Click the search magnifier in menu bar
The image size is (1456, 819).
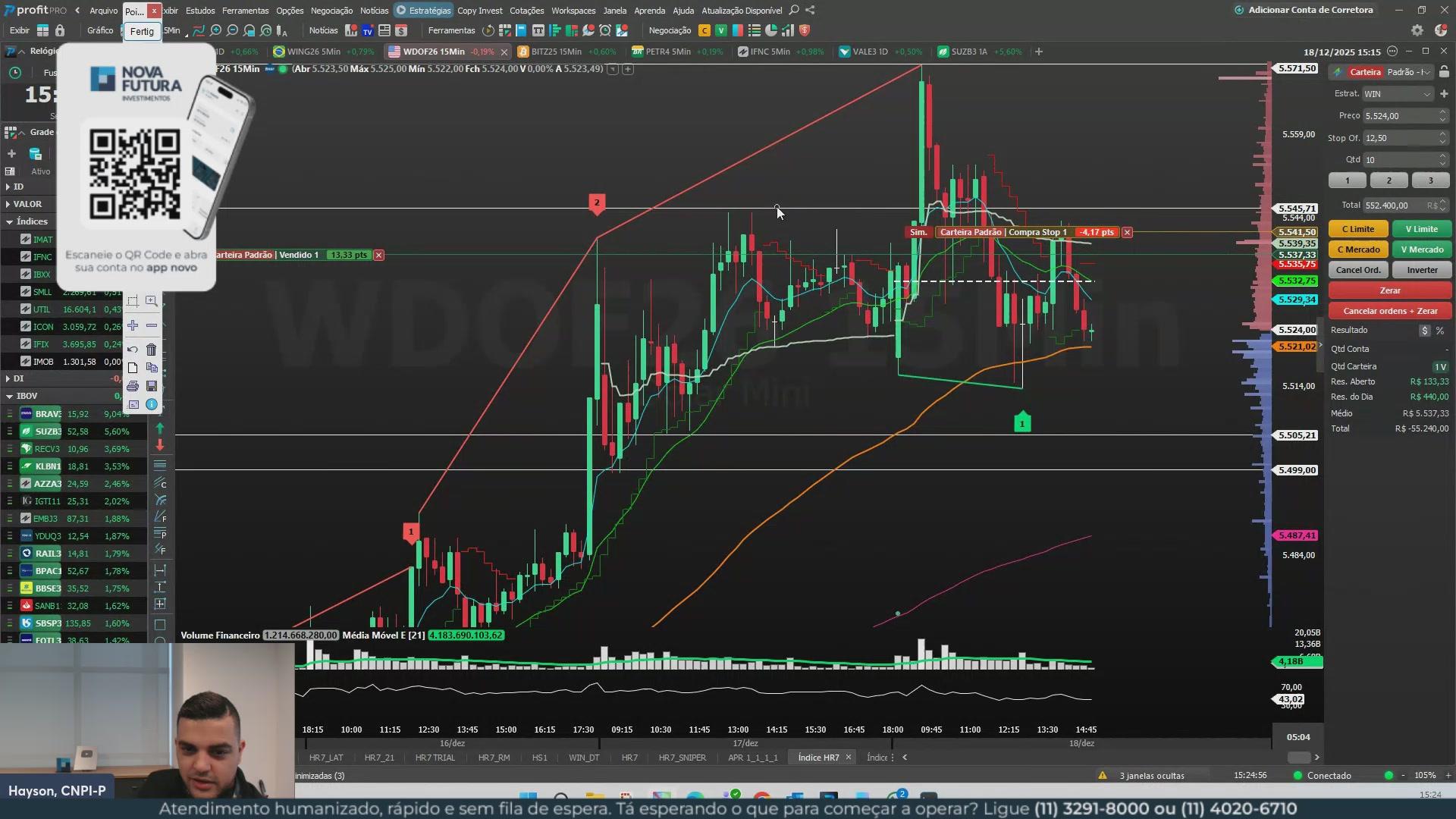point(794,11)
